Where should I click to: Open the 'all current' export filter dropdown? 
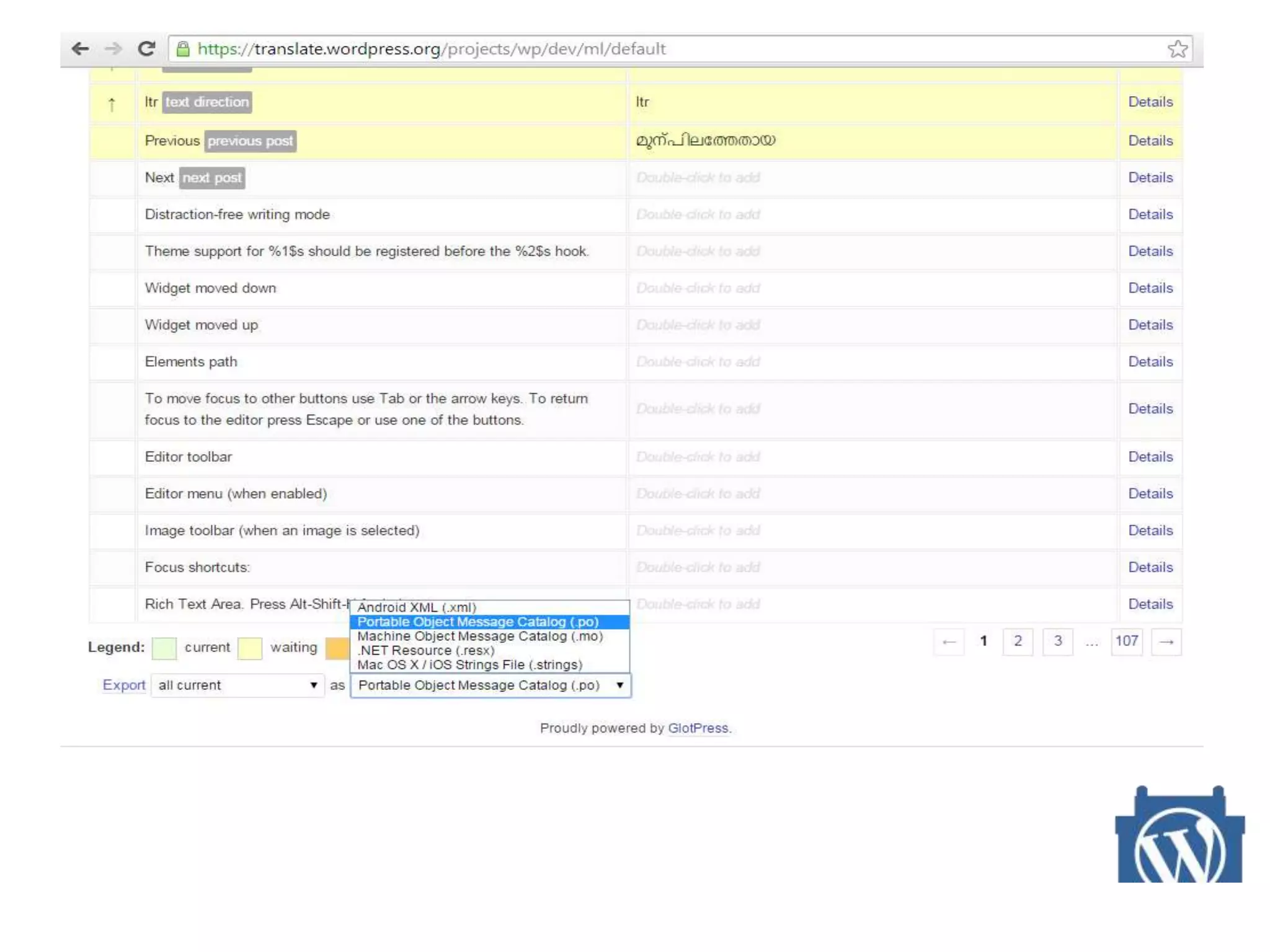pos(238,685)
